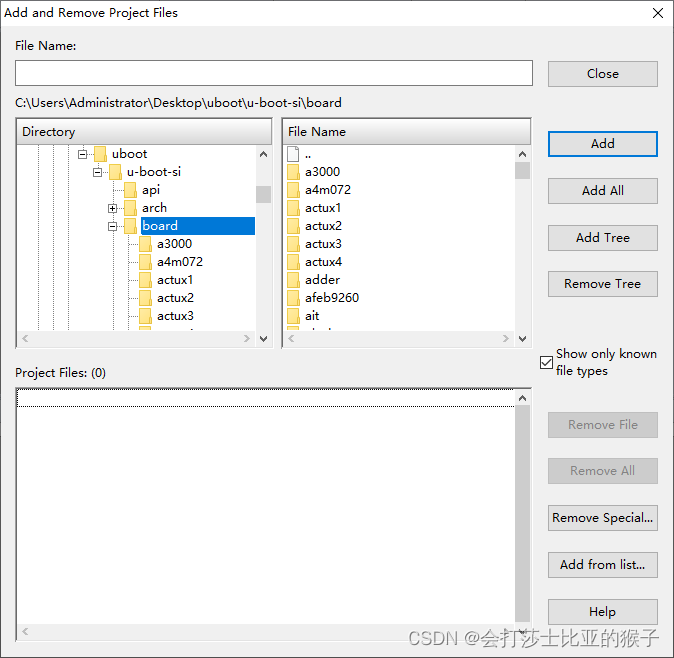Select 'u-boot-si' label in Directory tree

154,172
